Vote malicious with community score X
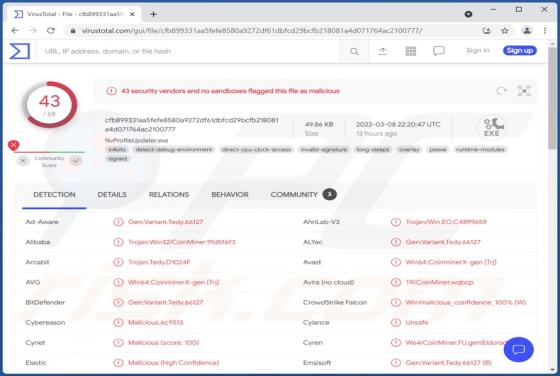Screen dimensions: 560x376 (23, 161)
